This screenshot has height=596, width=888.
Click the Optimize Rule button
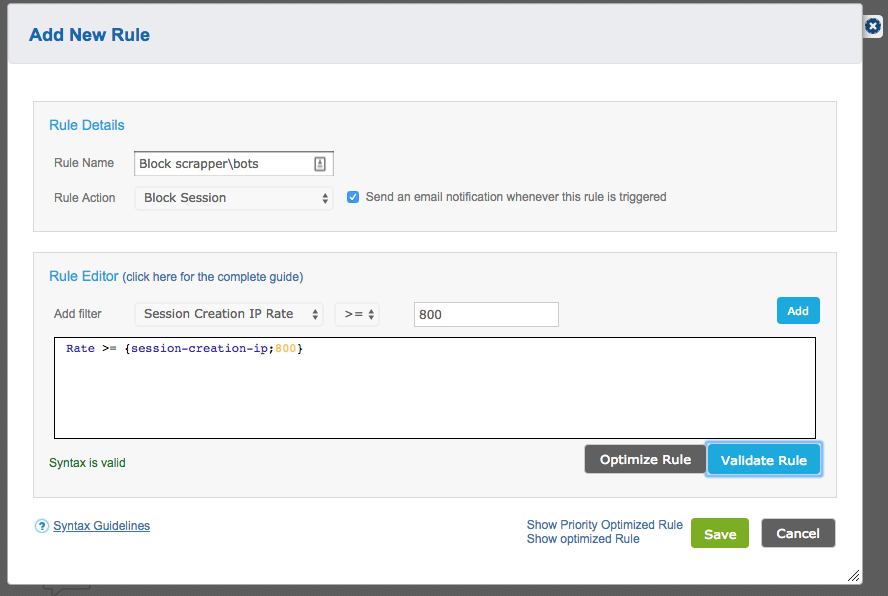coord(645,459)
